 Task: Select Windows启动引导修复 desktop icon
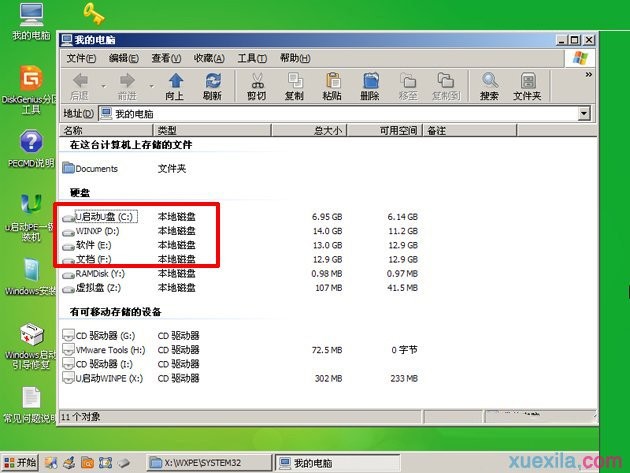pyautogui.click(x=31, y=346)
